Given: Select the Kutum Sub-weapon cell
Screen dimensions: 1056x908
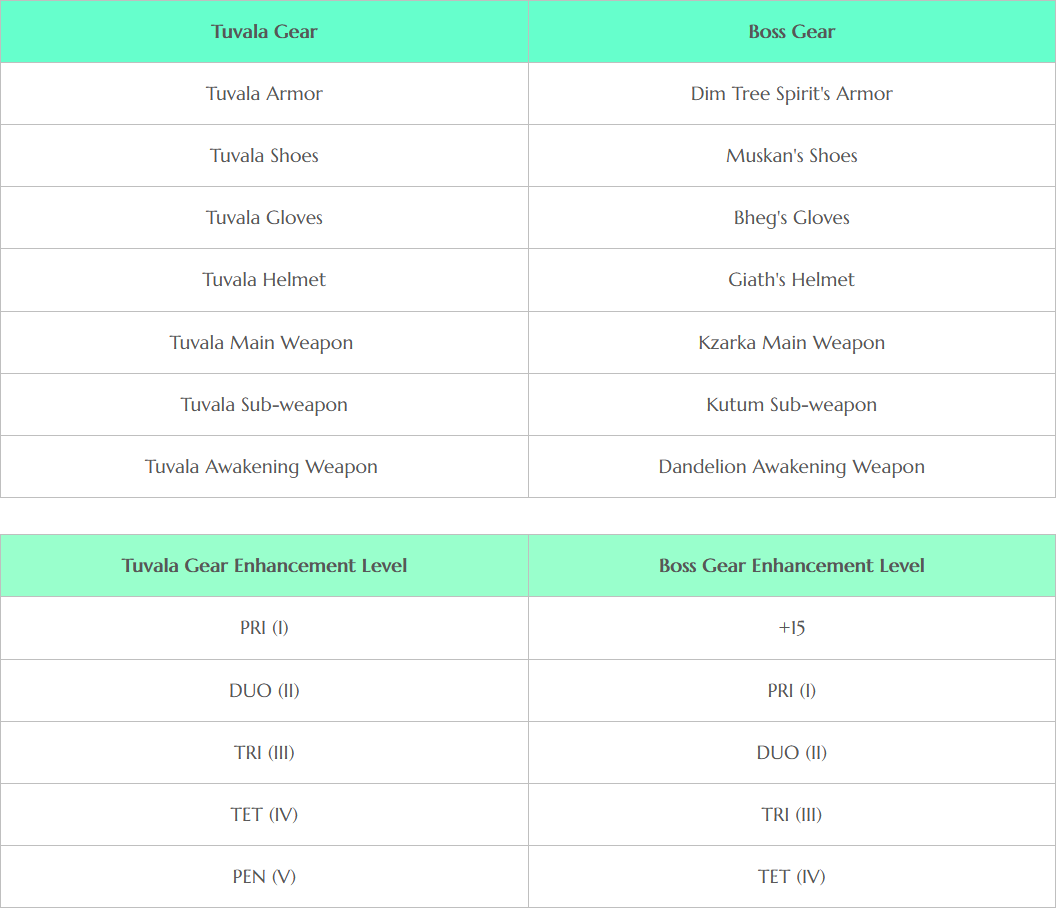Looking at the screenshot, I should [x=791, y=405].
